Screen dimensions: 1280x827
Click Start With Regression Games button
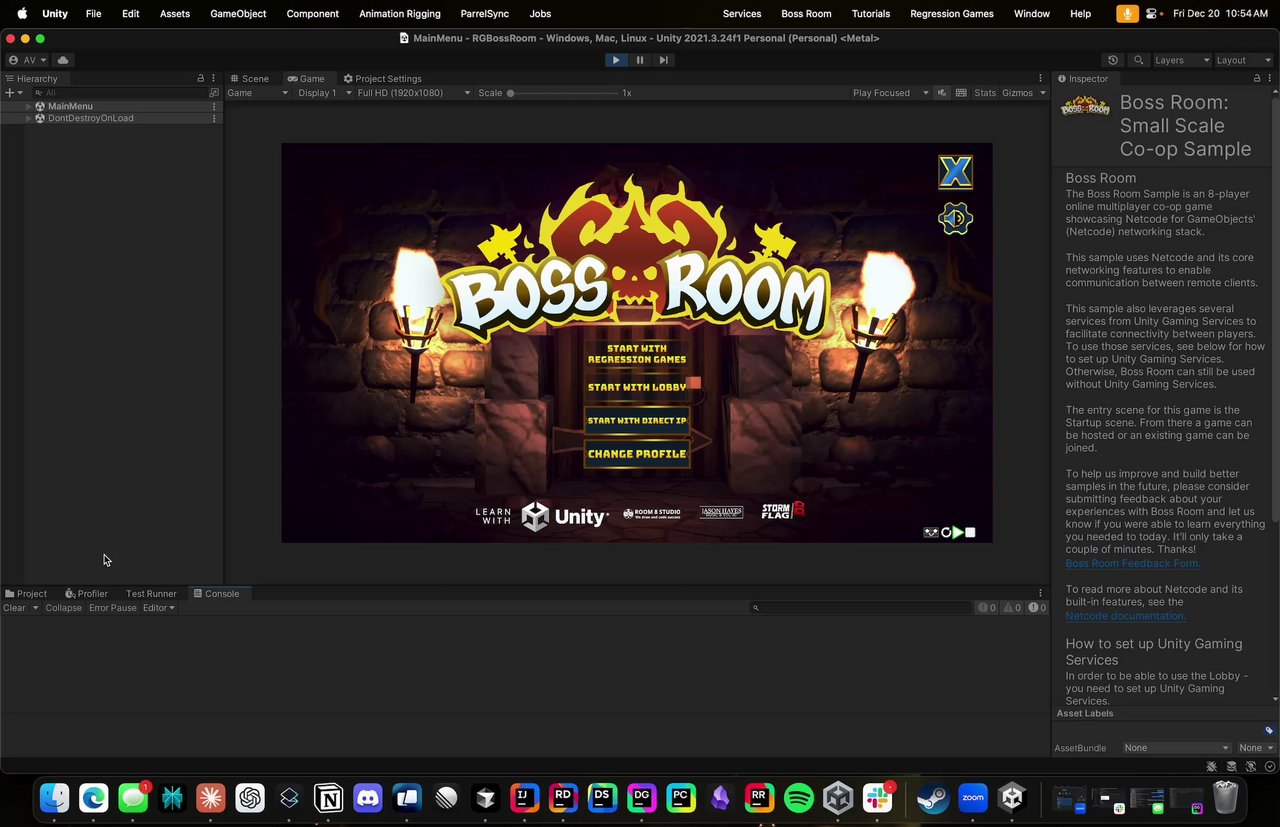point(637,354)
